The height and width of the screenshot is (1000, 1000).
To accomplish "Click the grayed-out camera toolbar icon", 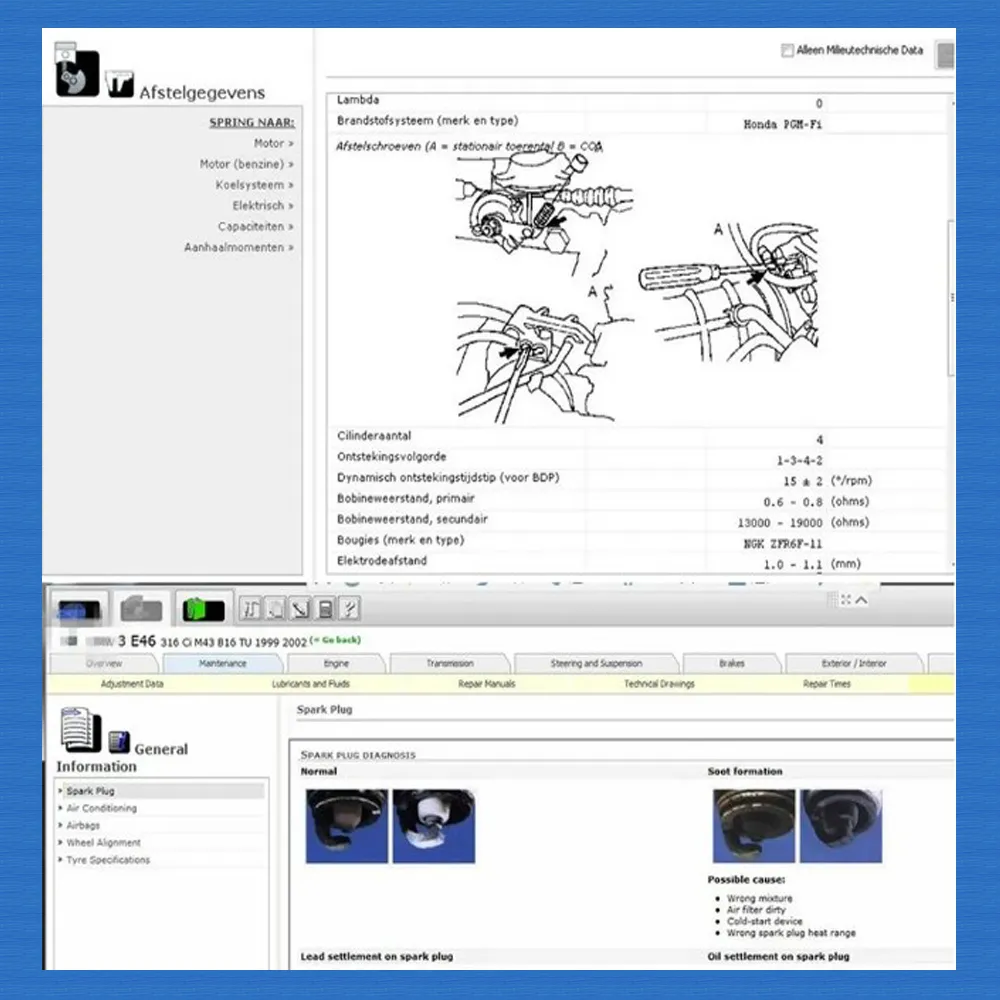I will [x=140, y=607].
